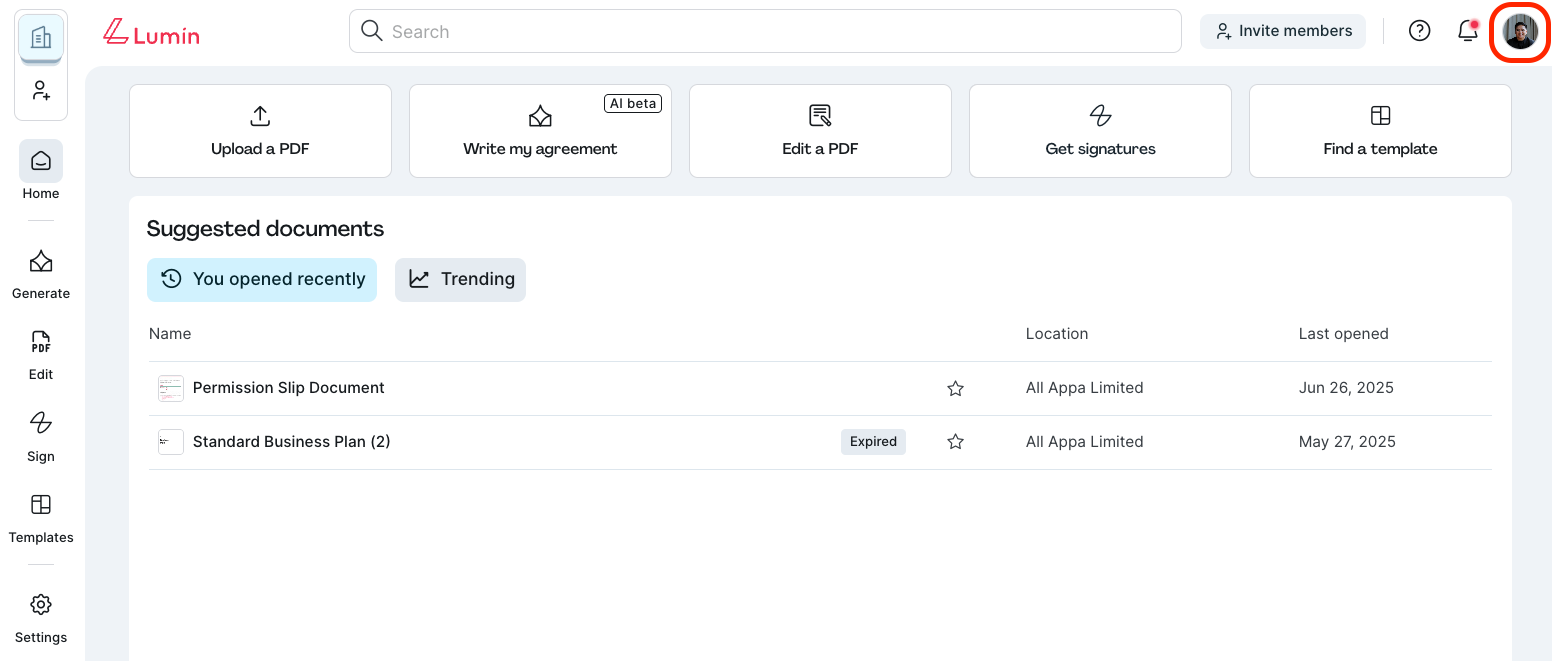
Task: Open the Write my agreement AI beta feature
Action: pos(540,131)
